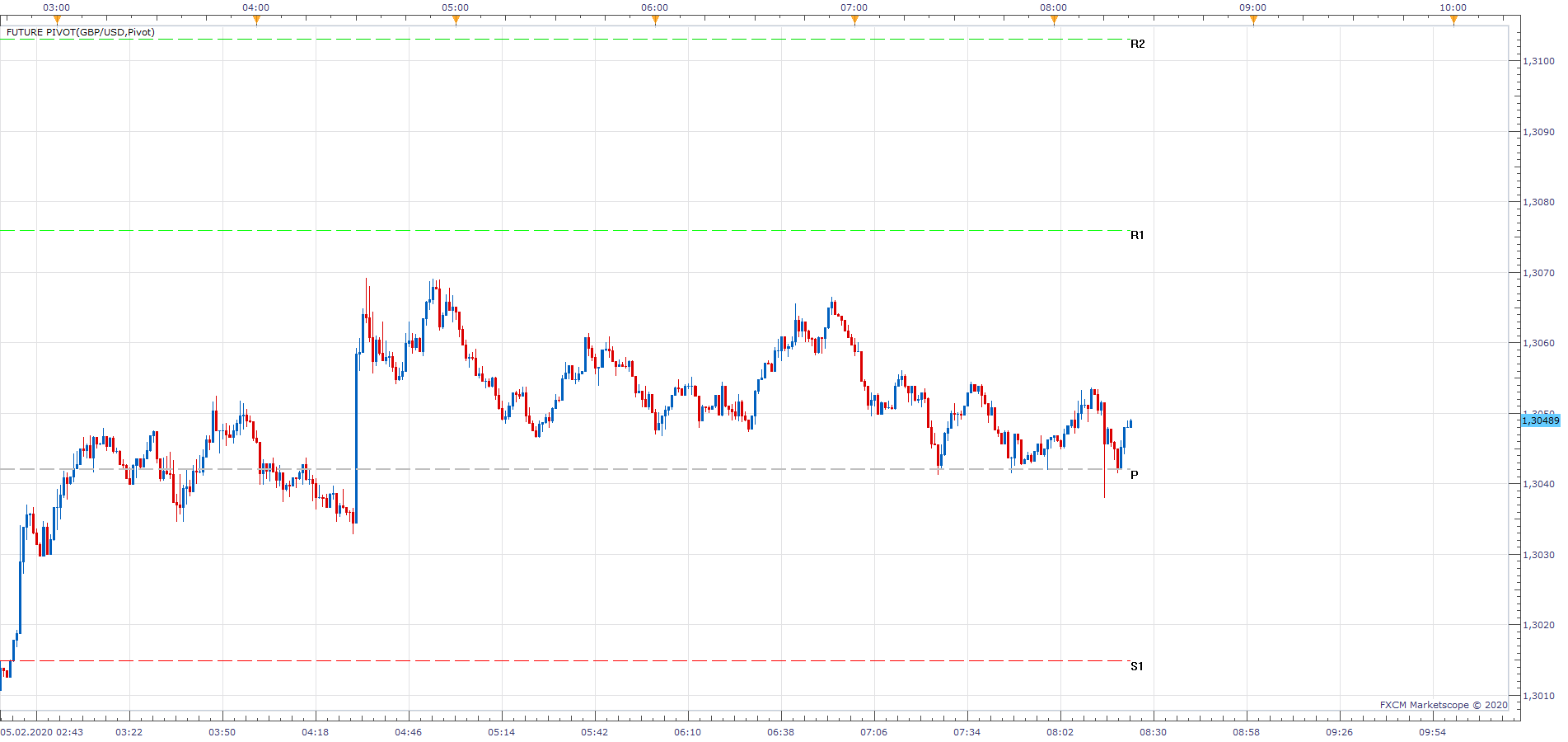Screen dimensions: 1568x742
Task: Click the 1,3100 price axis label
Action: tap(1538, 61)
